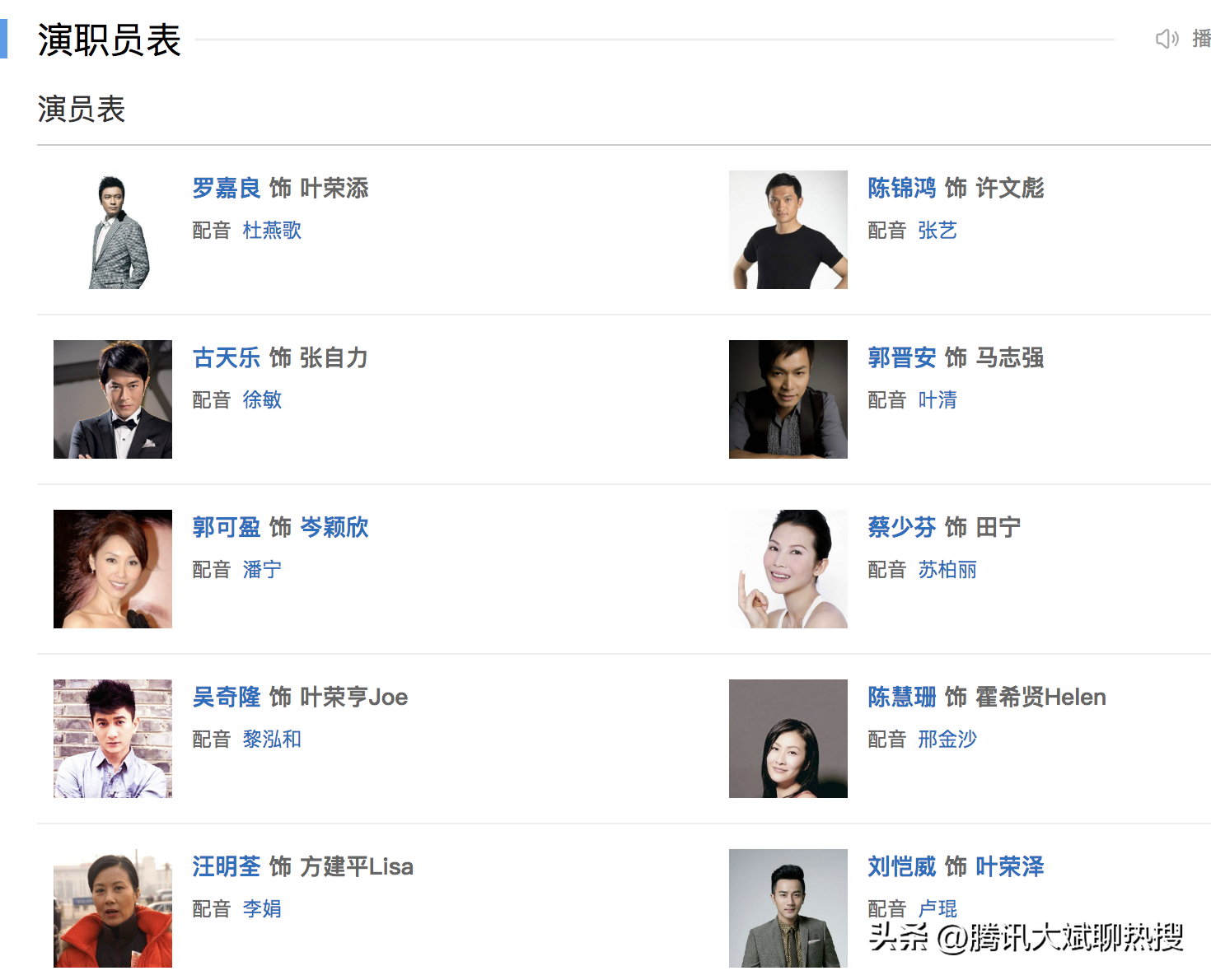Click the 演员表 section heading
Screen dimensions: 1211x980
click(x=81, y=109)
